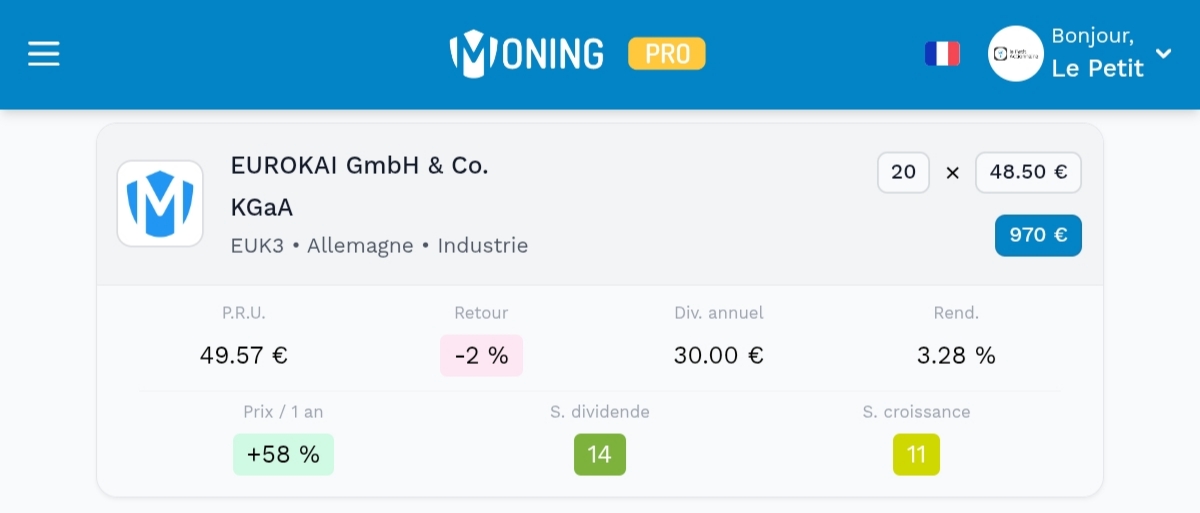Click the dividend score 14 badge
Image resolution: width=1200 pixels, height=513 pixels.
point(599,454)
